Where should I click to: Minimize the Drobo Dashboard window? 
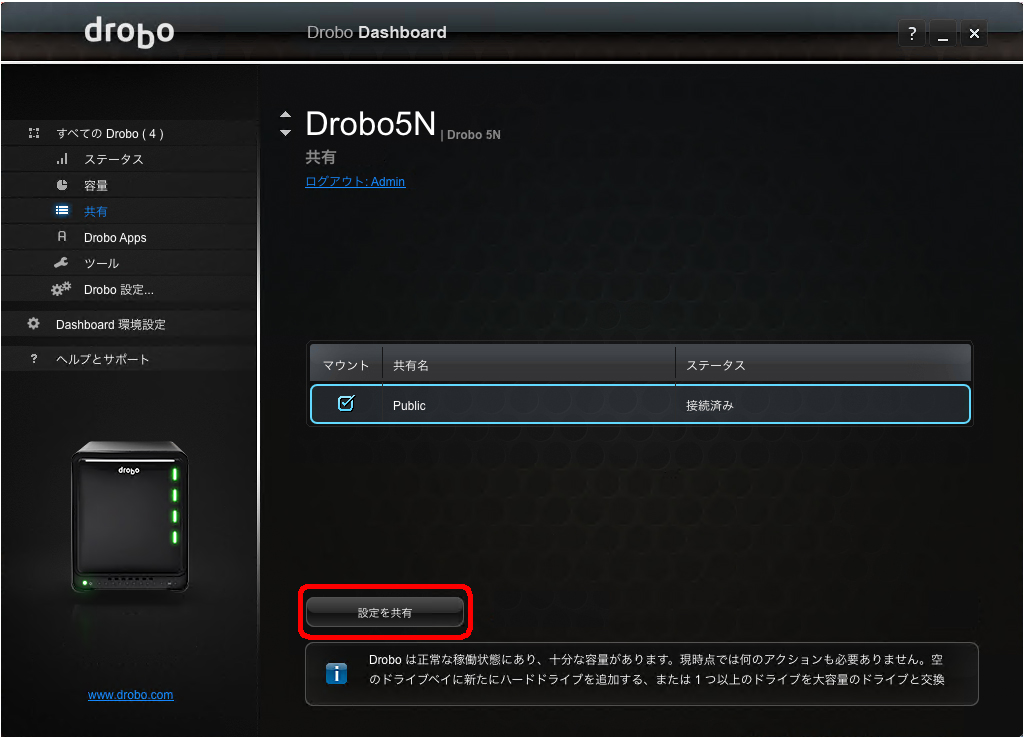pyautogui.click(x=942, y=33)
